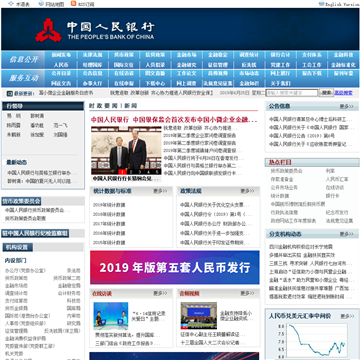Open the 2017年统计数据 link

pyautogui.click(x=109, y=224)
